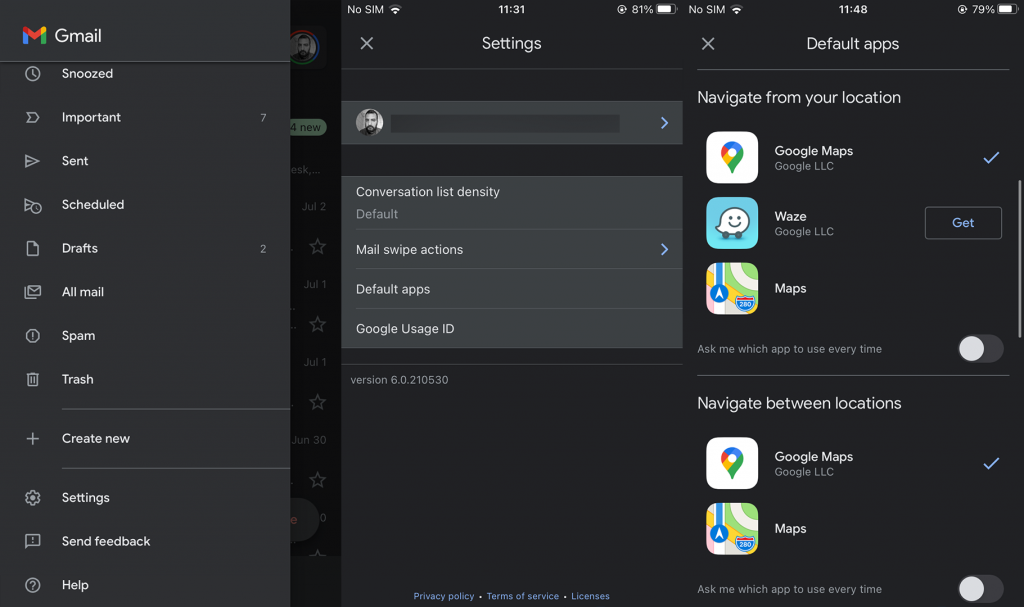Tap the Waze app icon
The height and width of the screenshot is (607, 1024).
point(732,223)
